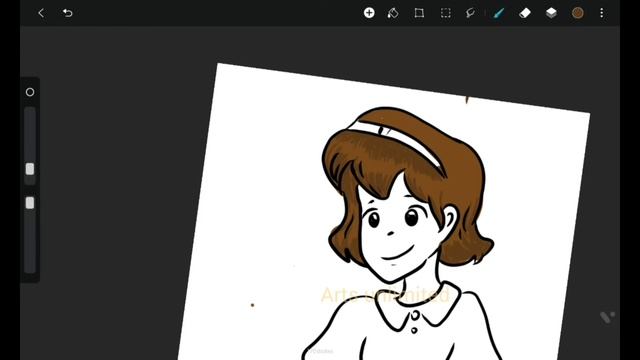Click the upper brush size slider handle
640x360 pixels.
30,169
